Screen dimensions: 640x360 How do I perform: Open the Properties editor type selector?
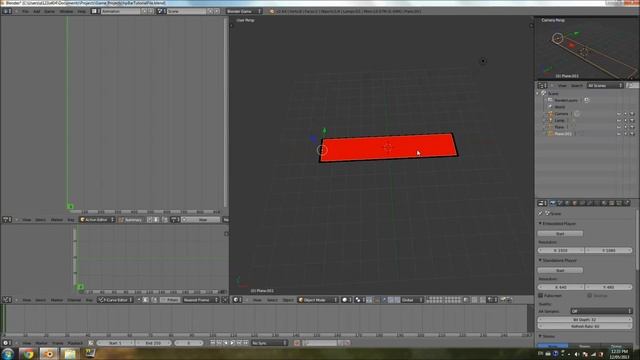pos(542,203)
